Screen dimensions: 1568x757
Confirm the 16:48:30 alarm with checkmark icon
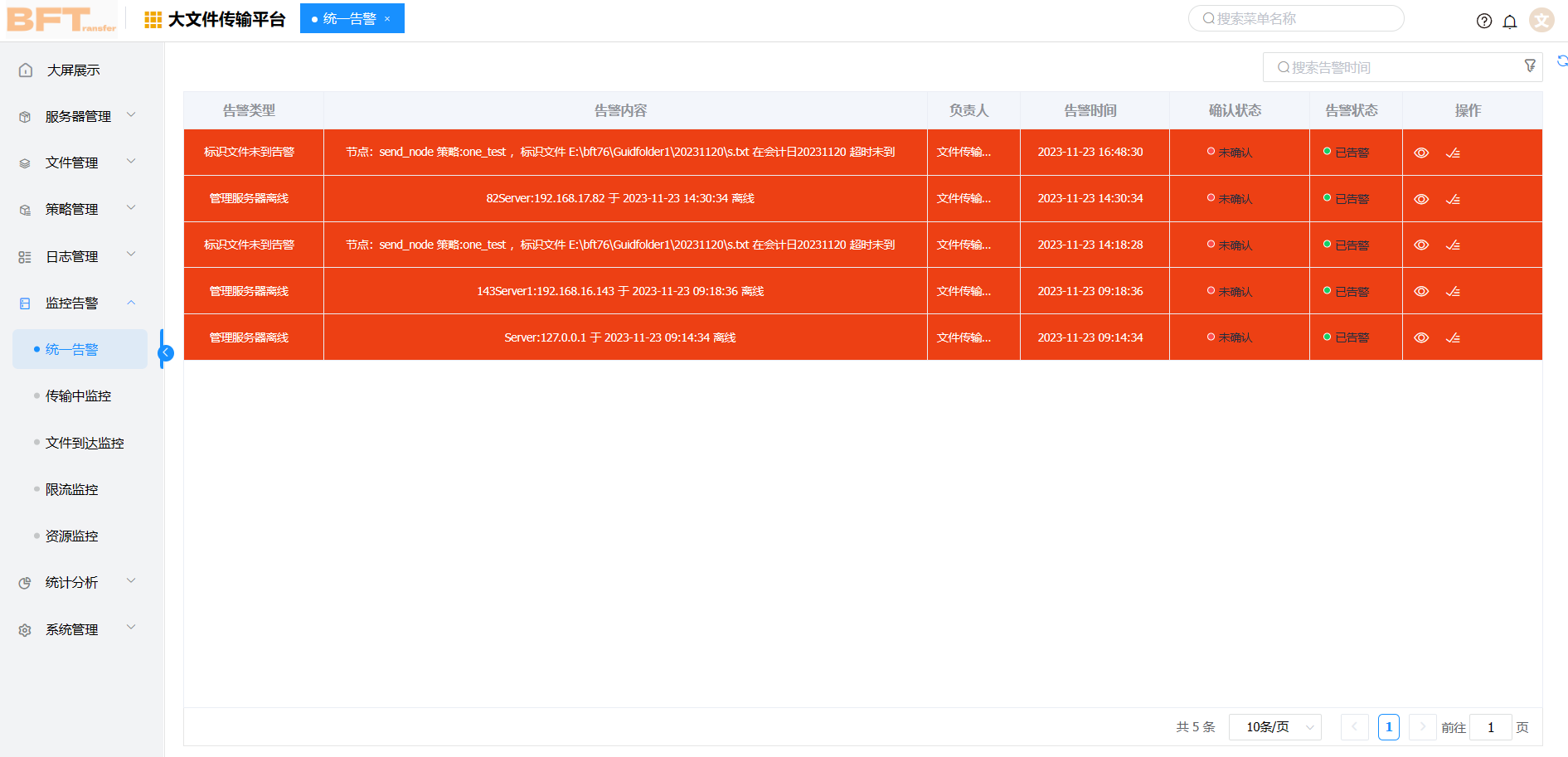tap(1453, 153)
